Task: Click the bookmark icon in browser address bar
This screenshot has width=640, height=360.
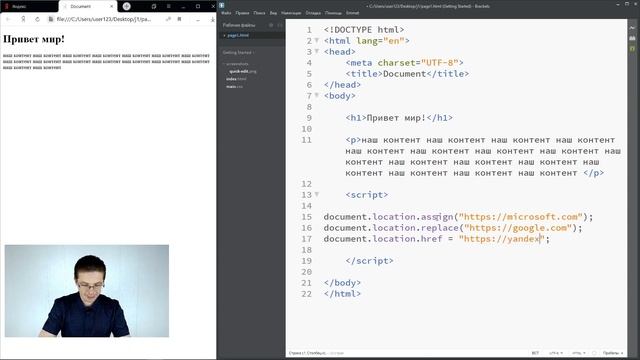Action: pos(179,19)
